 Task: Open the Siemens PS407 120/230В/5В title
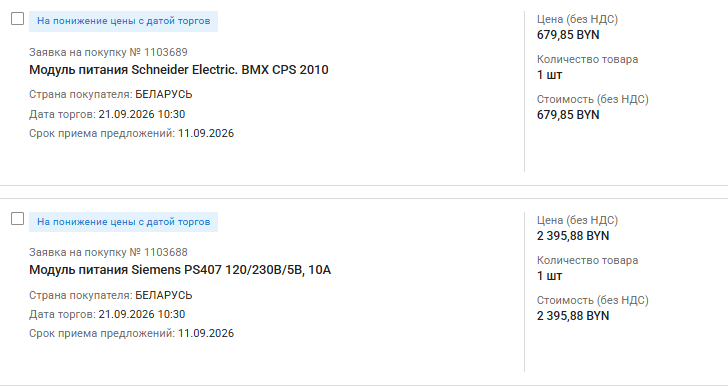[x=180, y=270]
